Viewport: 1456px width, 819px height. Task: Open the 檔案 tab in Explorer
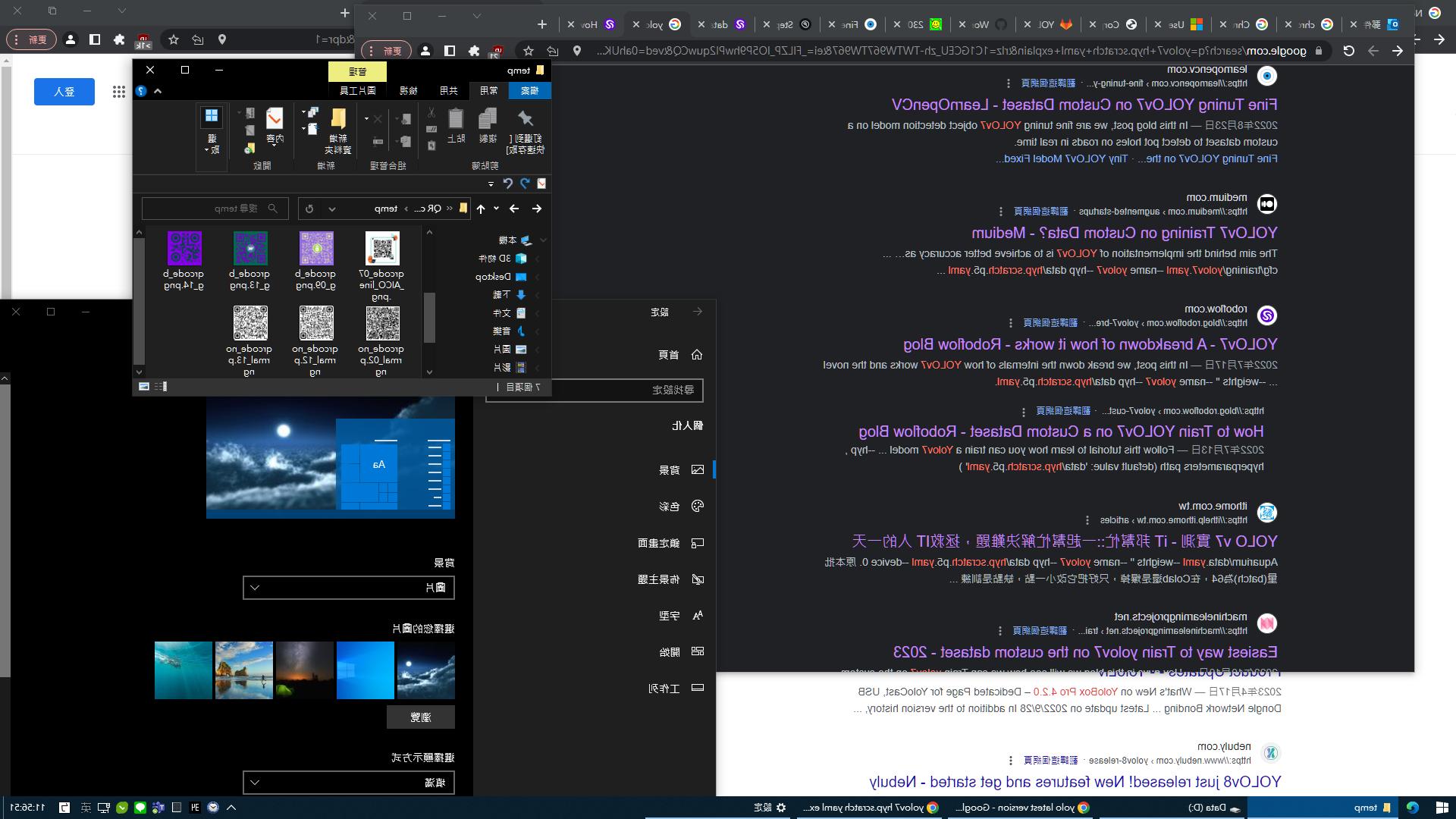click(x=529, y=91)
